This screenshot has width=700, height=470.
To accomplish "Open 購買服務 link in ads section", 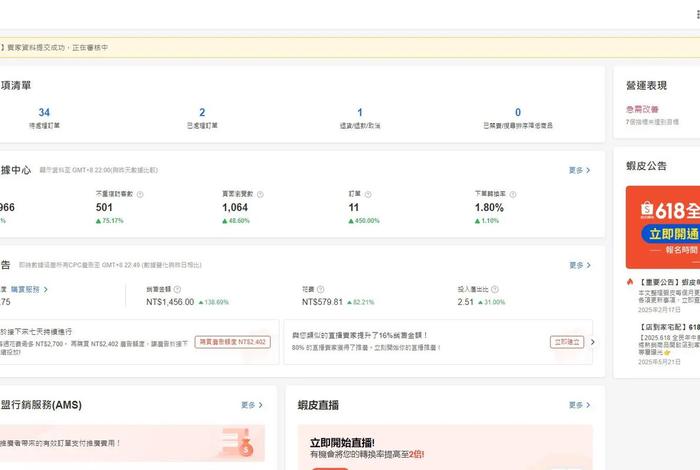I will point(29,289).
